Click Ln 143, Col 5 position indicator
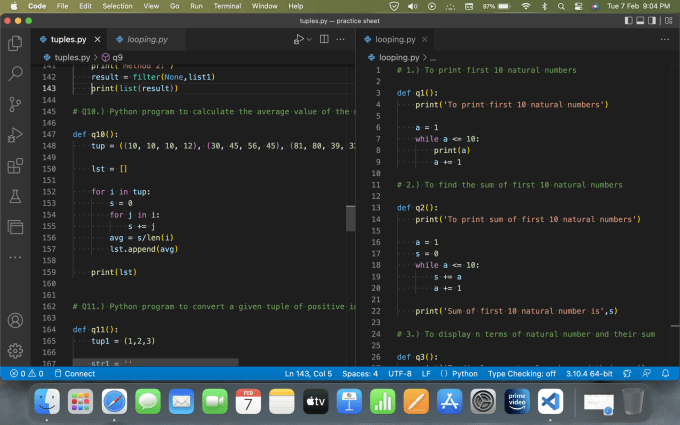Image resolution: width=680 pixels, height=425 pixels. coord(308,373)
